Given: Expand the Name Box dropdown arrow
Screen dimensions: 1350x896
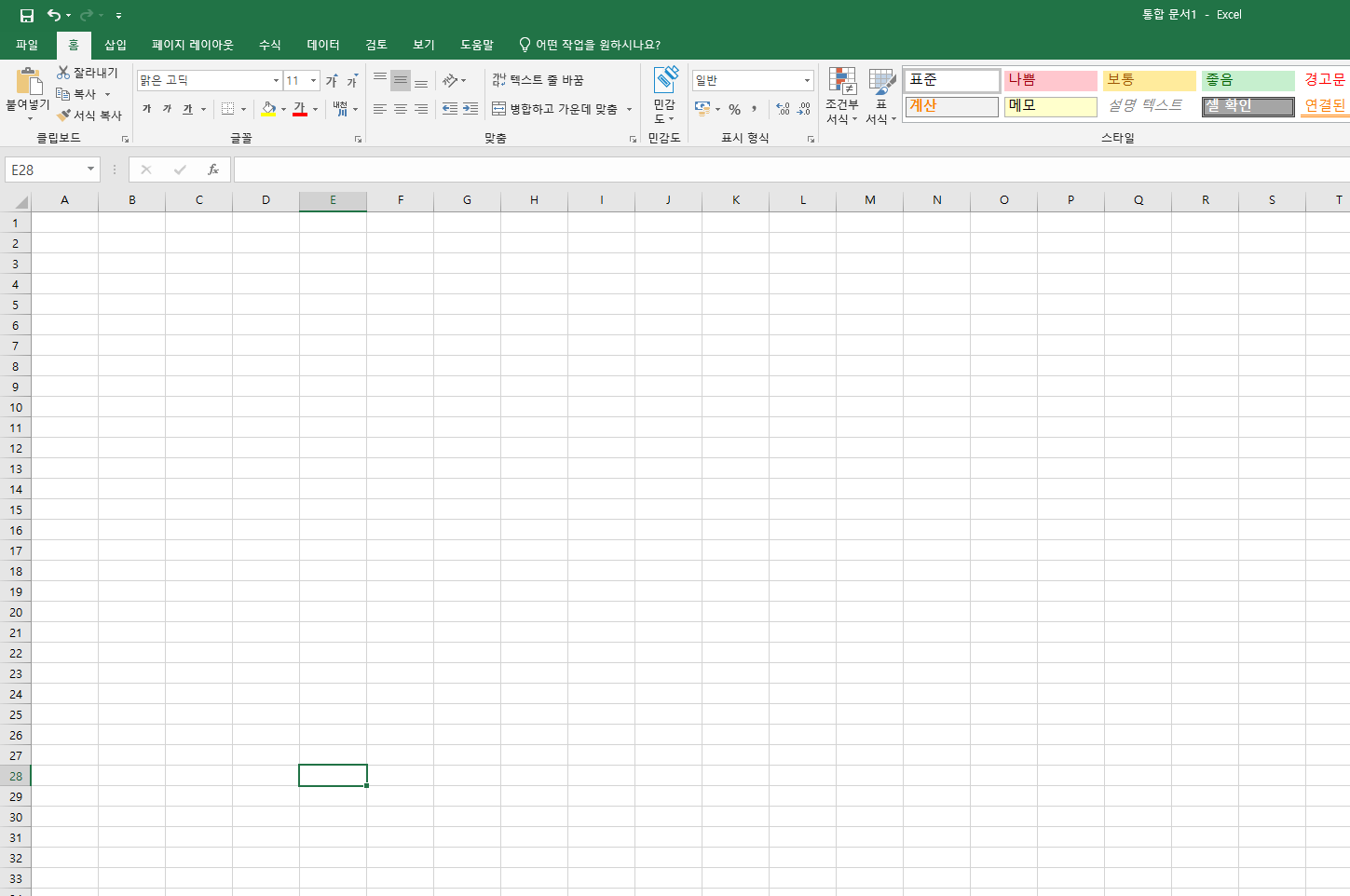Looking at the screenshot, I should (90, 170).
